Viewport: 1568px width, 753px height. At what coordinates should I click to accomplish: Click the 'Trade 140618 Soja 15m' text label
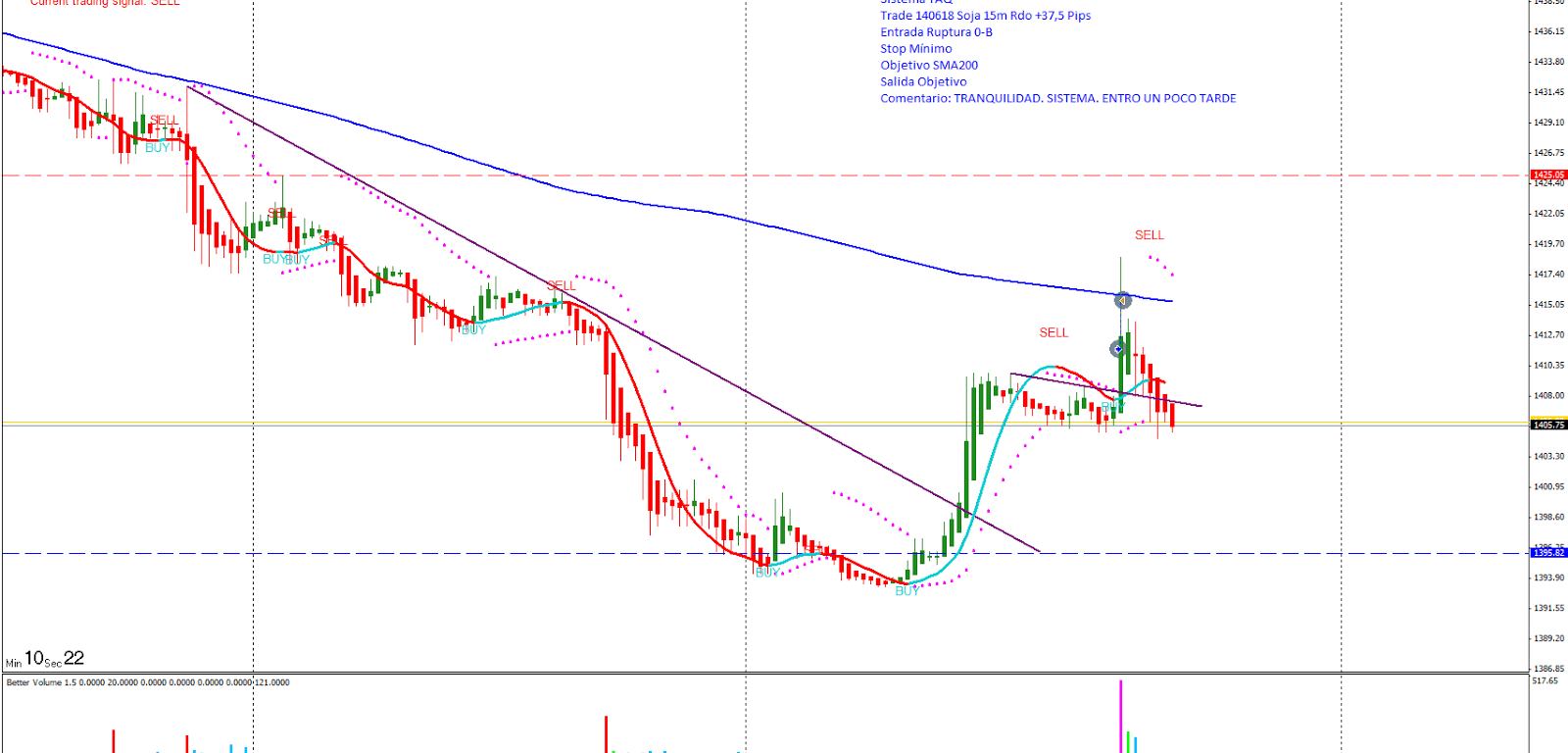(985, 16)
